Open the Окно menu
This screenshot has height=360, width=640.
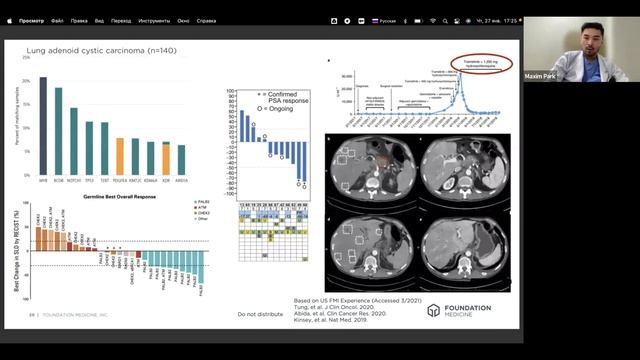click(x=183, y=21)
